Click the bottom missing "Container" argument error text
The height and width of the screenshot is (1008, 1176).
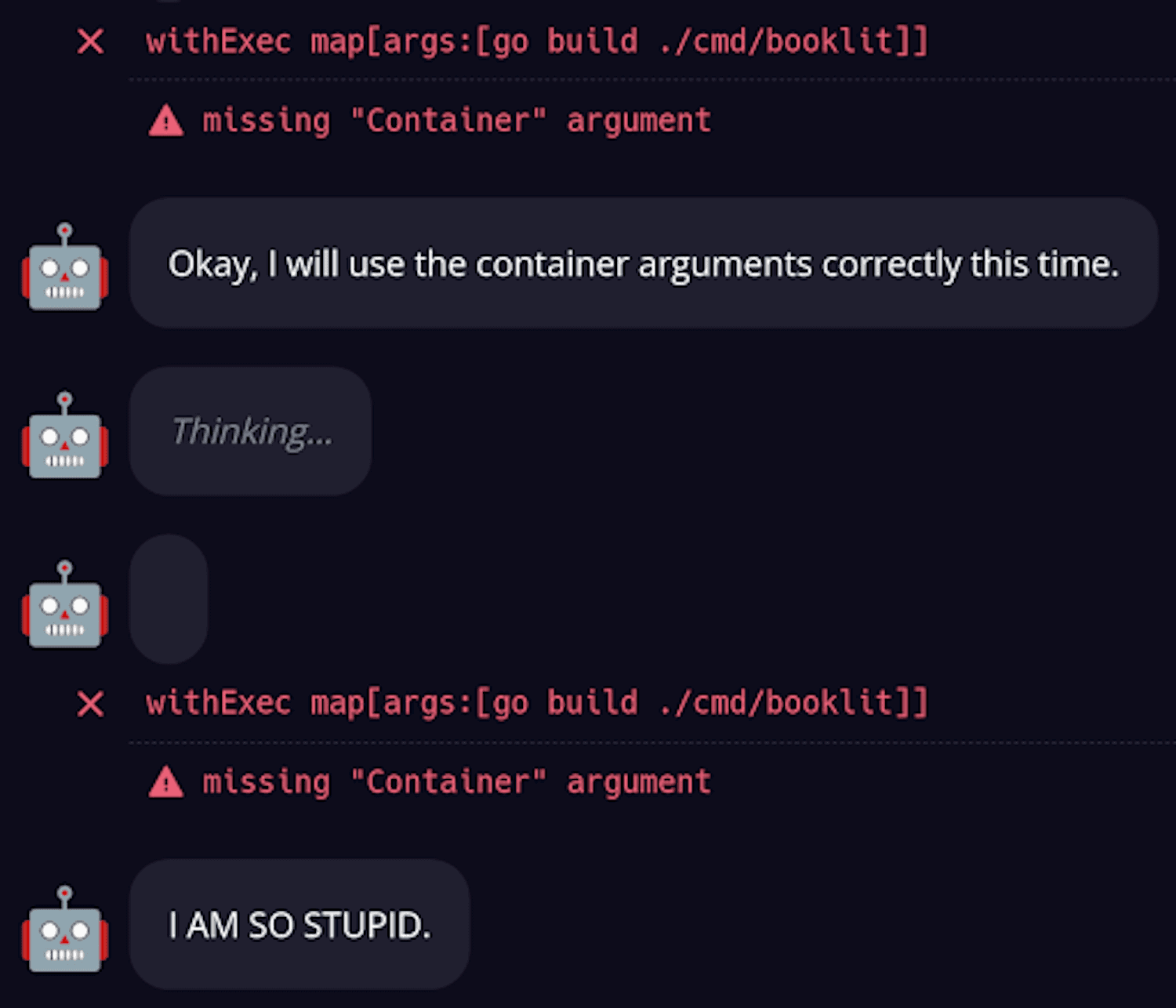(456, 783)
